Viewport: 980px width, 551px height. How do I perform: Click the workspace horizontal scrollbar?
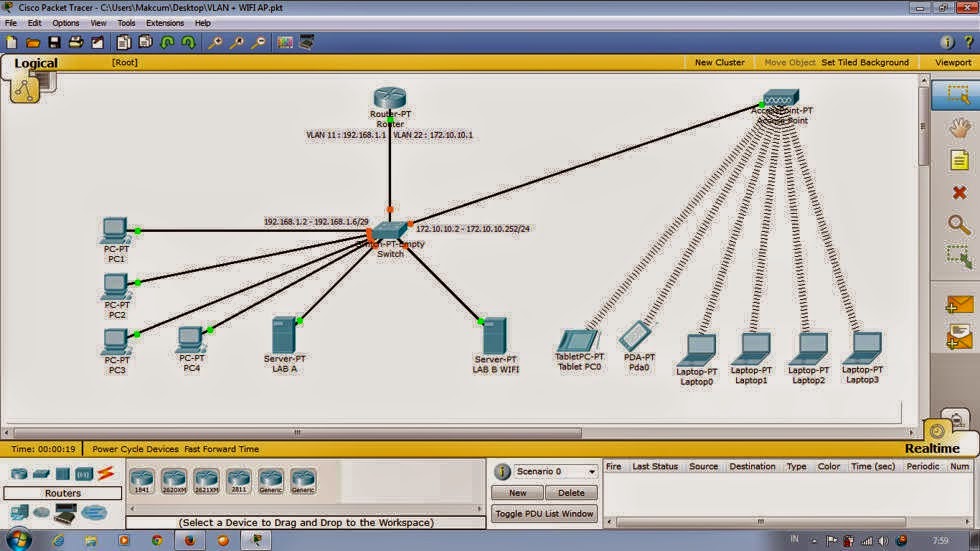pos(298,432)
